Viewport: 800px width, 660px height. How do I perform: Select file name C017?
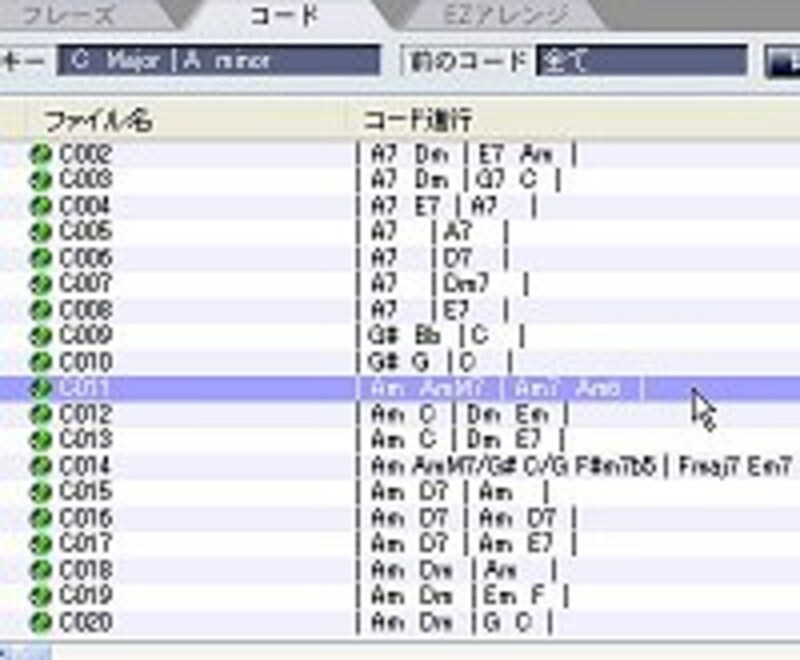85,544
